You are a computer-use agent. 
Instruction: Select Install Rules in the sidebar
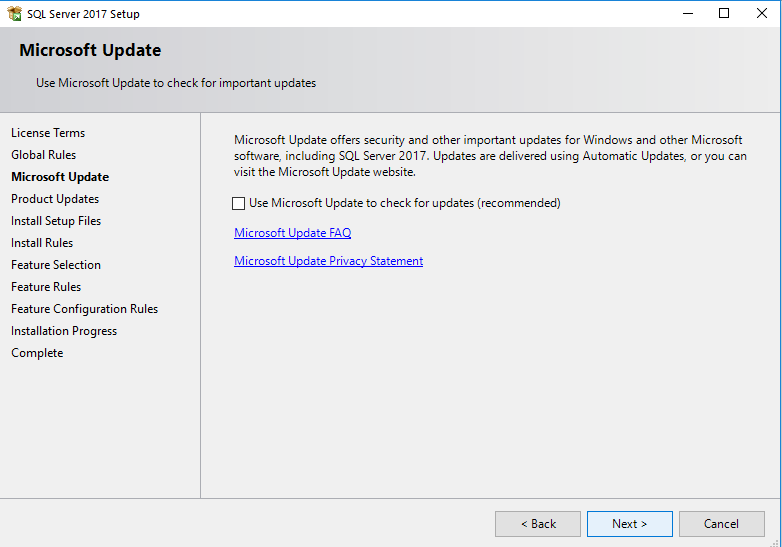pyautogui.click(x=42, y=243)
